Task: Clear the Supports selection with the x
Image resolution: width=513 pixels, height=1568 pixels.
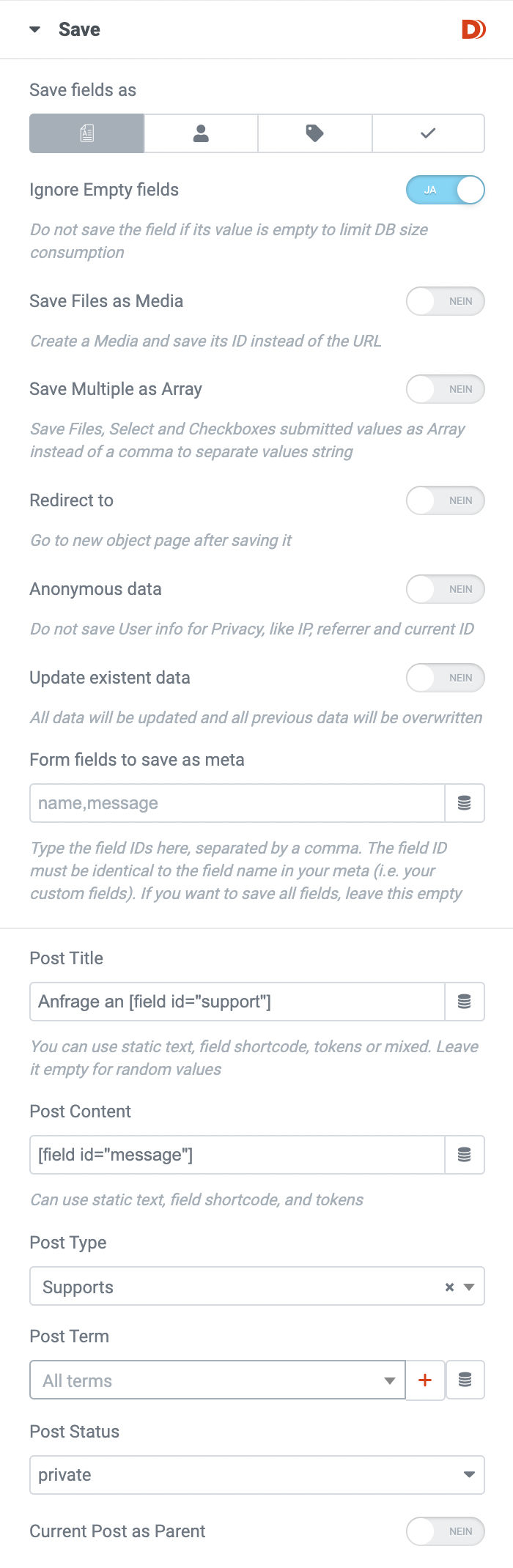Action: click(449, 1287)
